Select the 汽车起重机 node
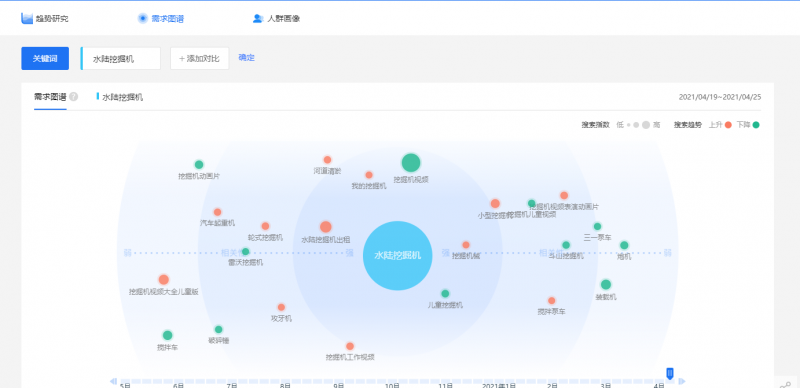This screenshot has width=800, height=388. click(x=217, y=212)
